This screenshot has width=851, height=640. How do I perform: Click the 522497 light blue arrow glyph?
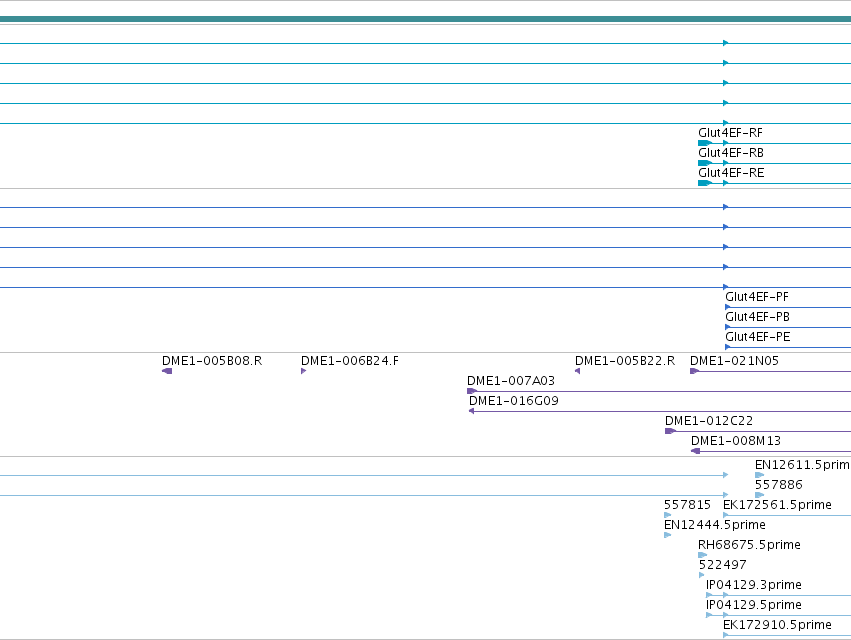click(702, 575)
